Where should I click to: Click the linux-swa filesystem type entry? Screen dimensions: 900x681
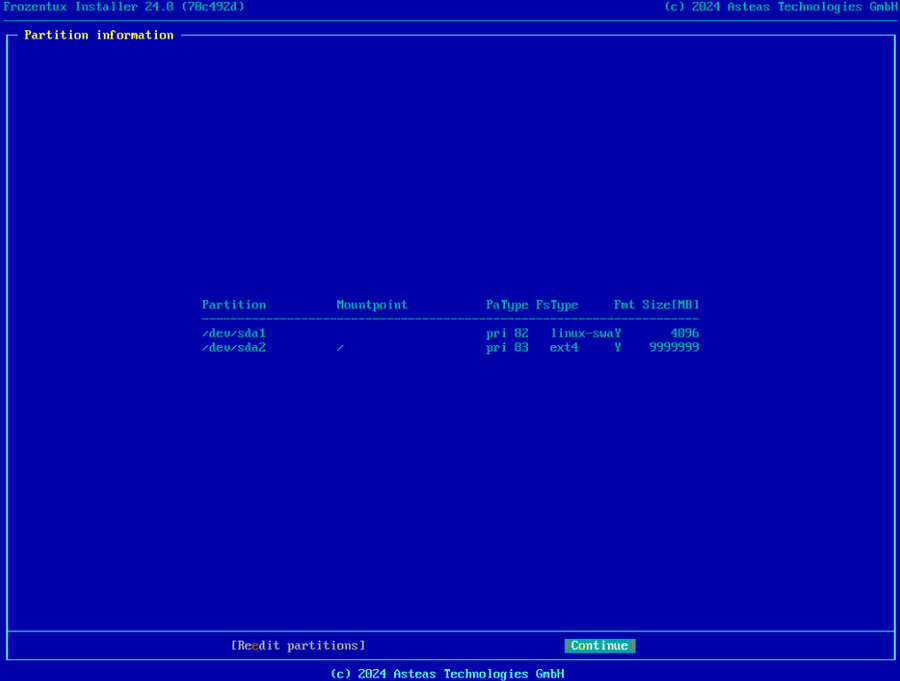pyautogui.click(x=583, y=333)
